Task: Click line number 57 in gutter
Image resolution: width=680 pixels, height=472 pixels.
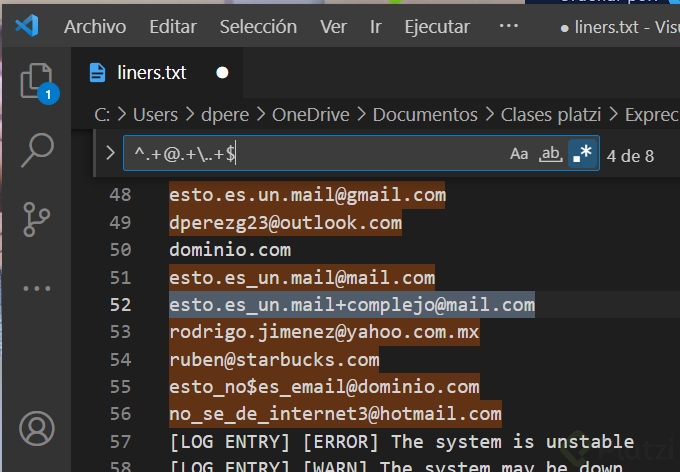Action: pos(120,442)
